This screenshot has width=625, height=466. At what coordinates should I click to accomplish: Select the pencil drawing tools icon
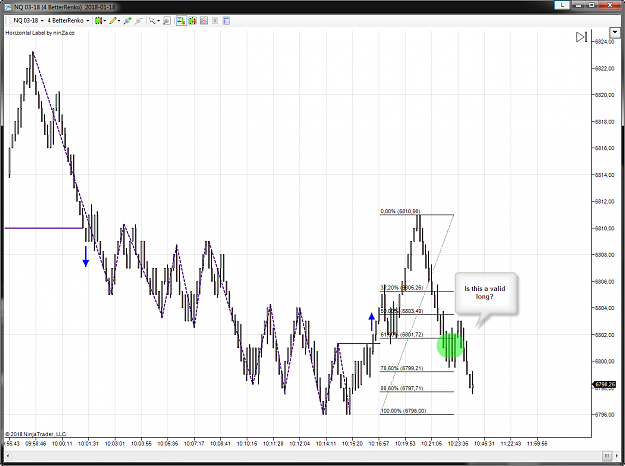(113, 21)
